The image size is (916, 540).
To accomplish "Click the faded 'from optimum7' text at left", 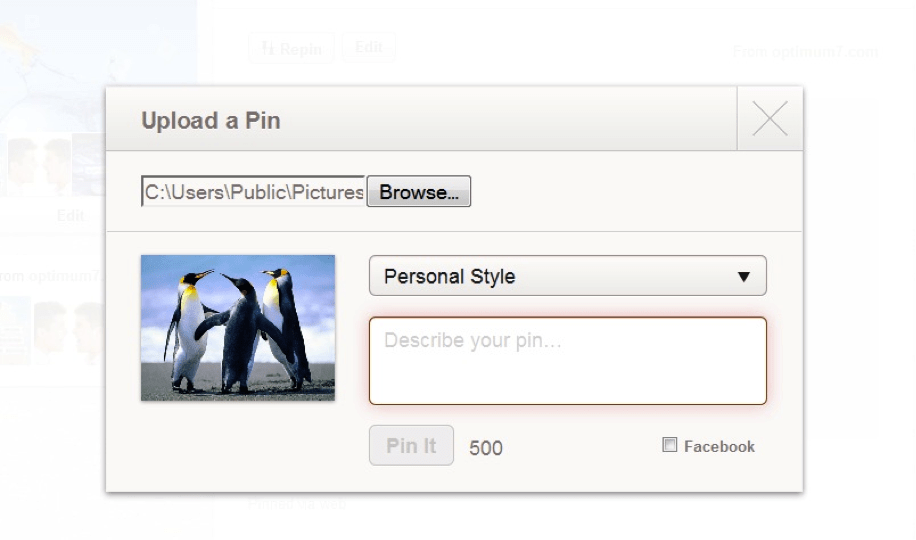I will pyautogui.click(x=50, y=275).
